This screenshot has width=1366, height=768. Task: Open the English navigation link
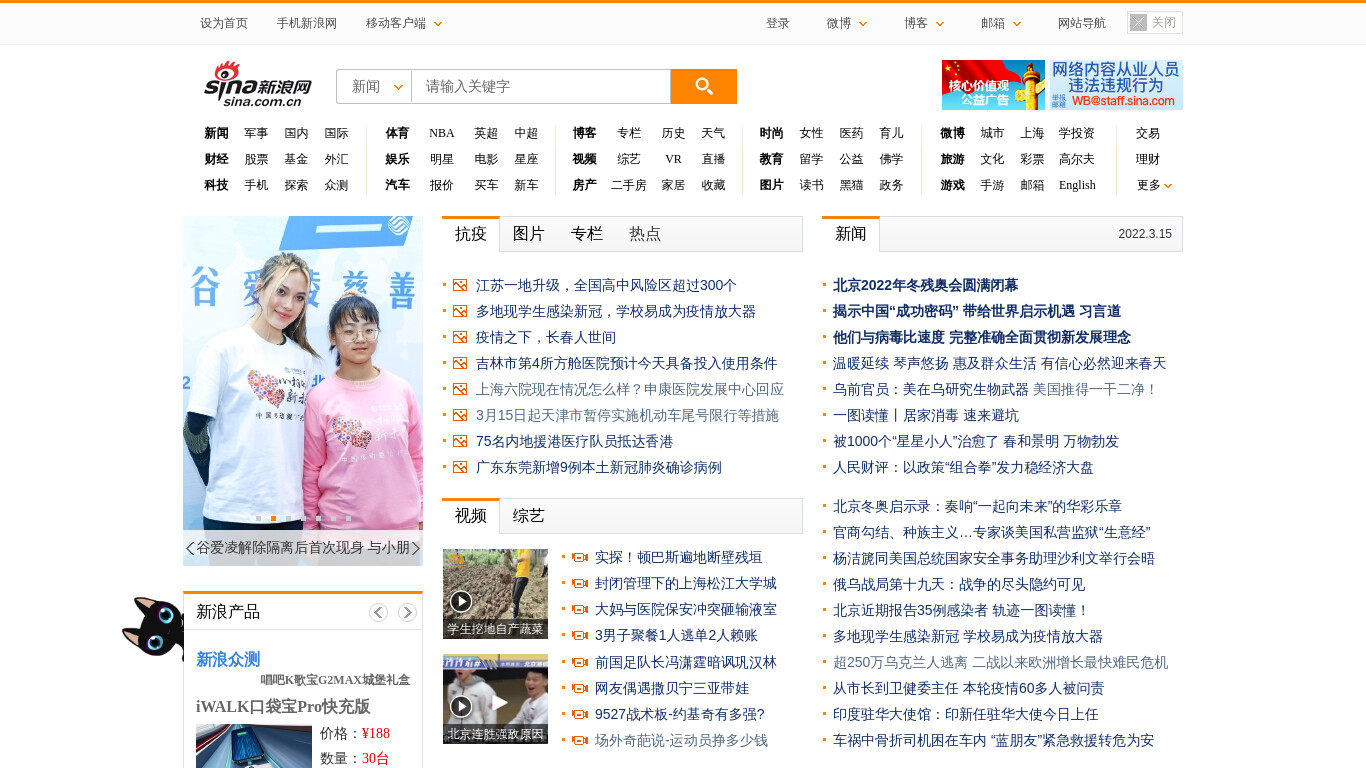pos(1077,185)
